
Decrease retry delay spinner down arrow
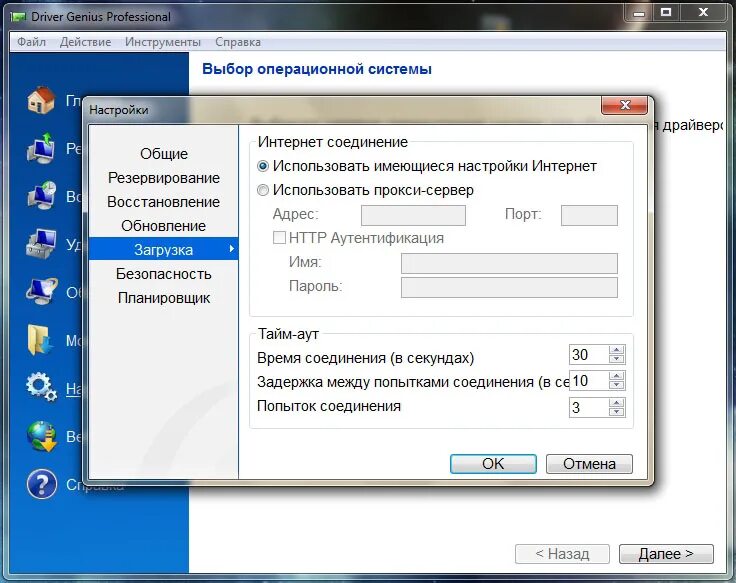click(617, 385)
